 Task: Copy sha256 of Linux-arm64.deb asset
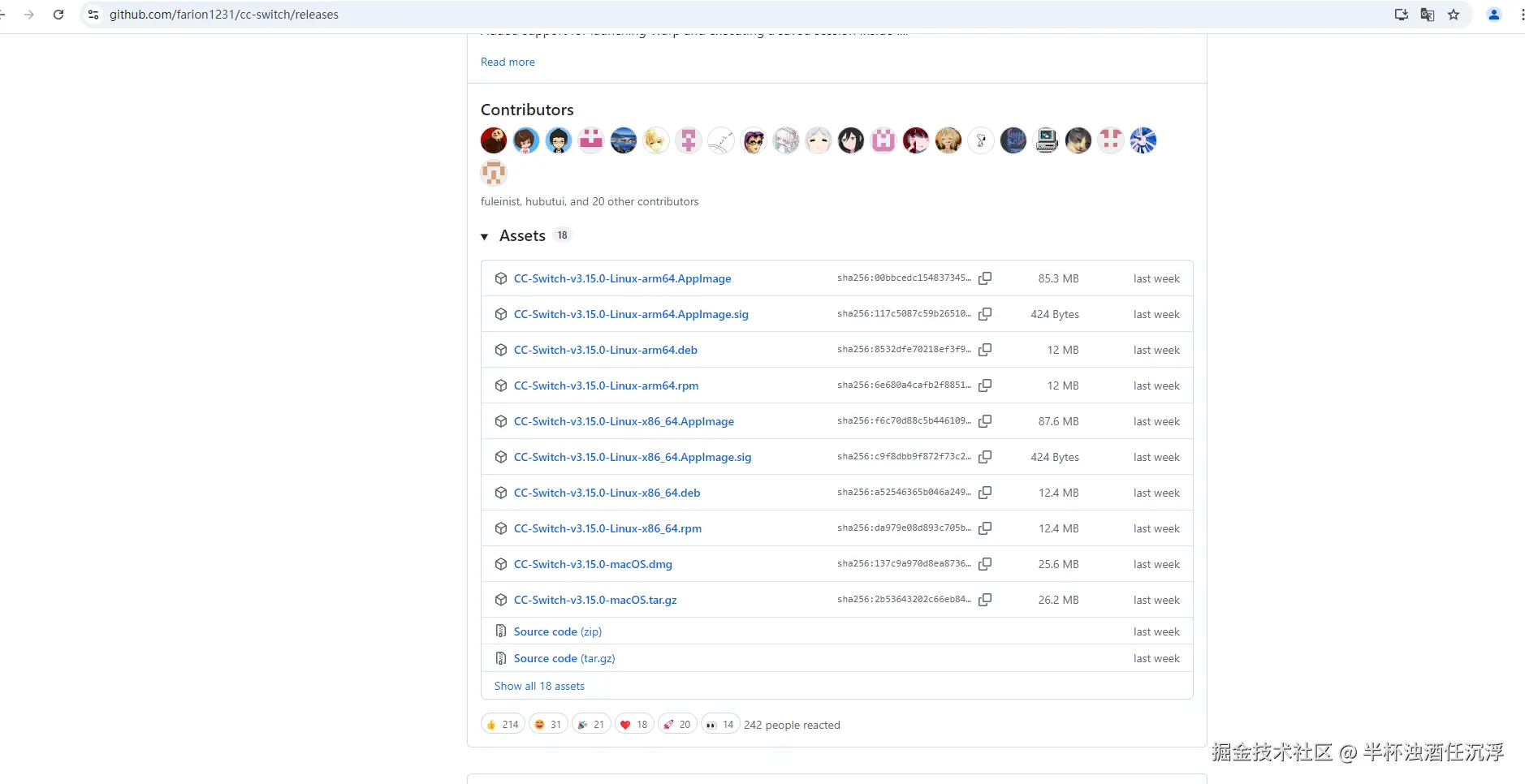coord(985,350)
